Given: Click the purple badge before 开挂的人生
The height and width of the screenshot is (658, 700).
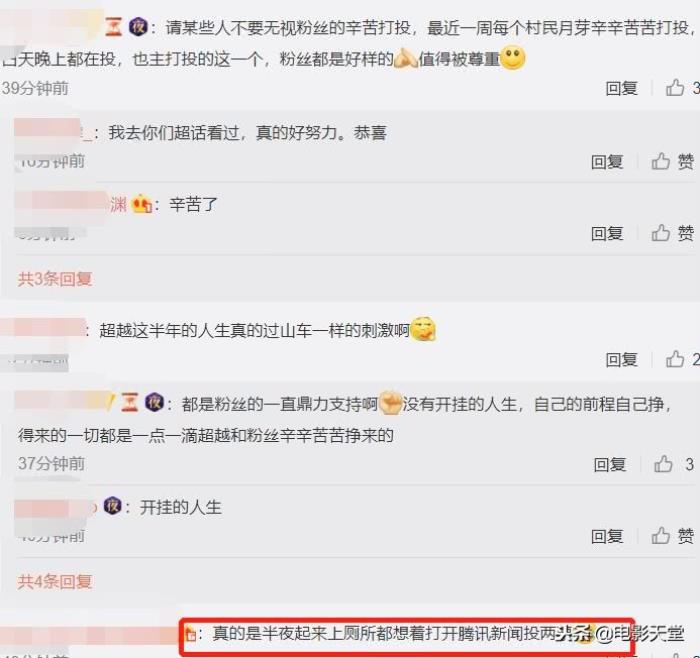Looking at the screenshot, I should pos(112,506).
